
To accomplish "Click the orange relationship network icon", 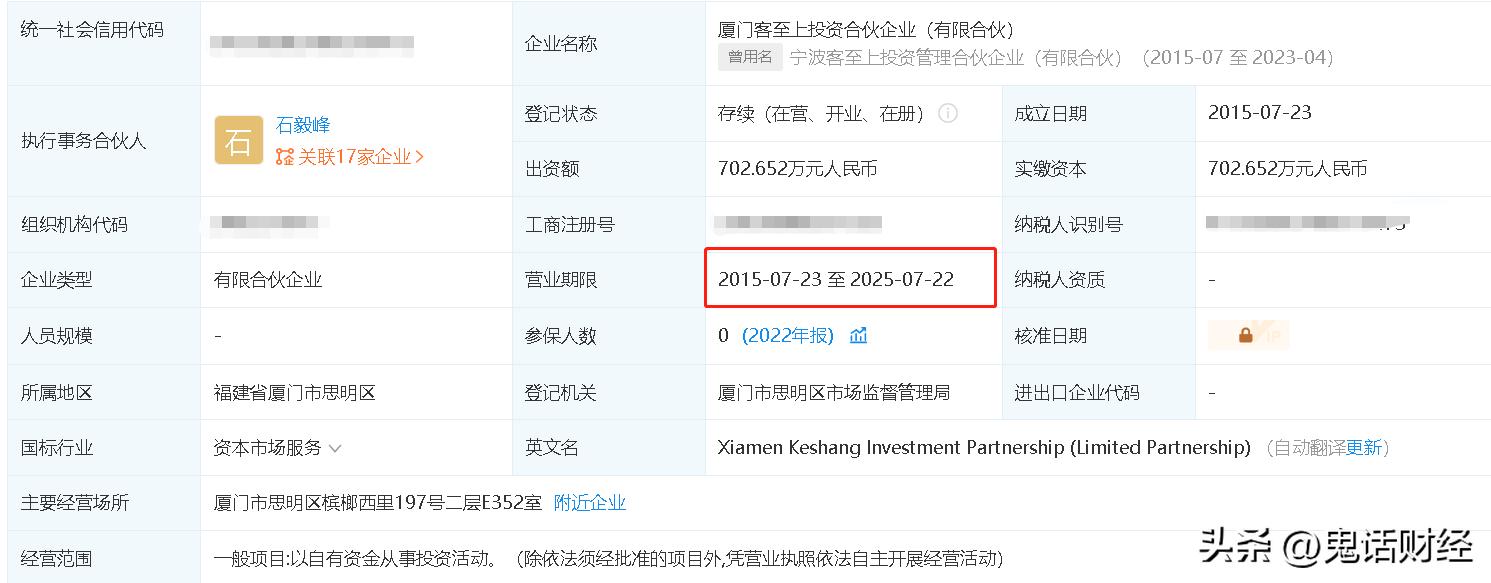I will 285,157.
